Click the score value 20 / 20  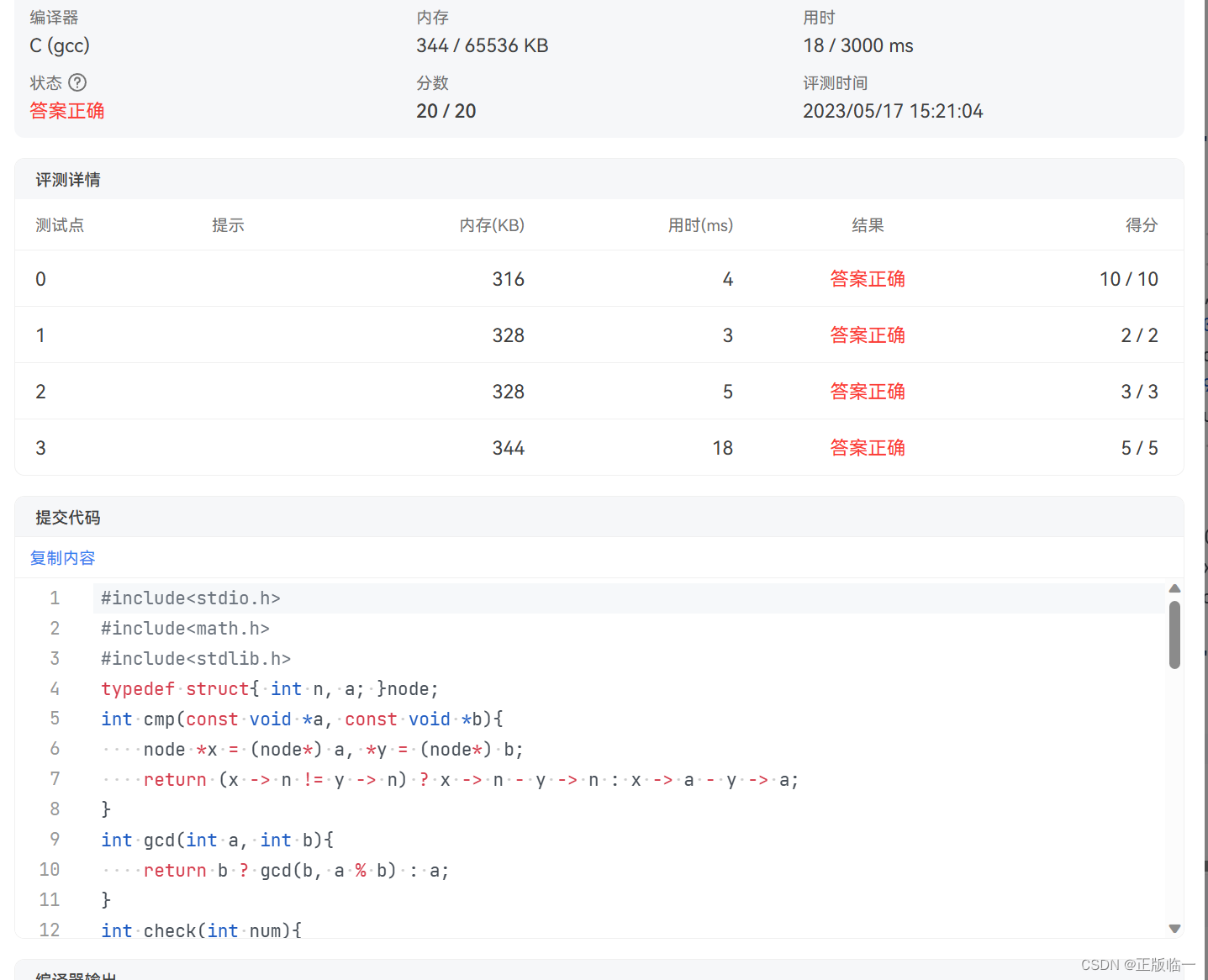(446, 110)
